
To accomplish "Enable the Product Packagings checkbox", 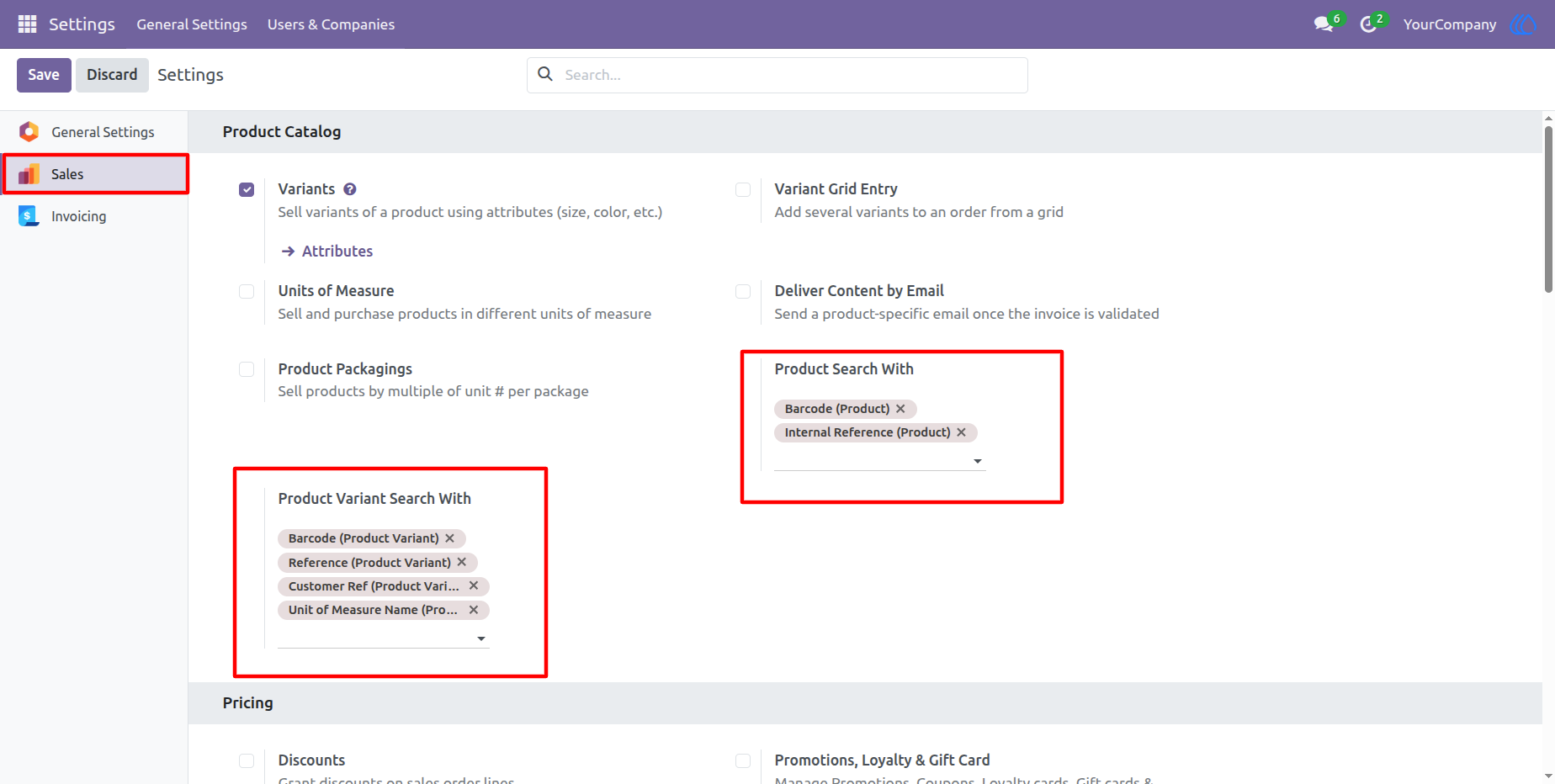I will click(x=247, y=369).
